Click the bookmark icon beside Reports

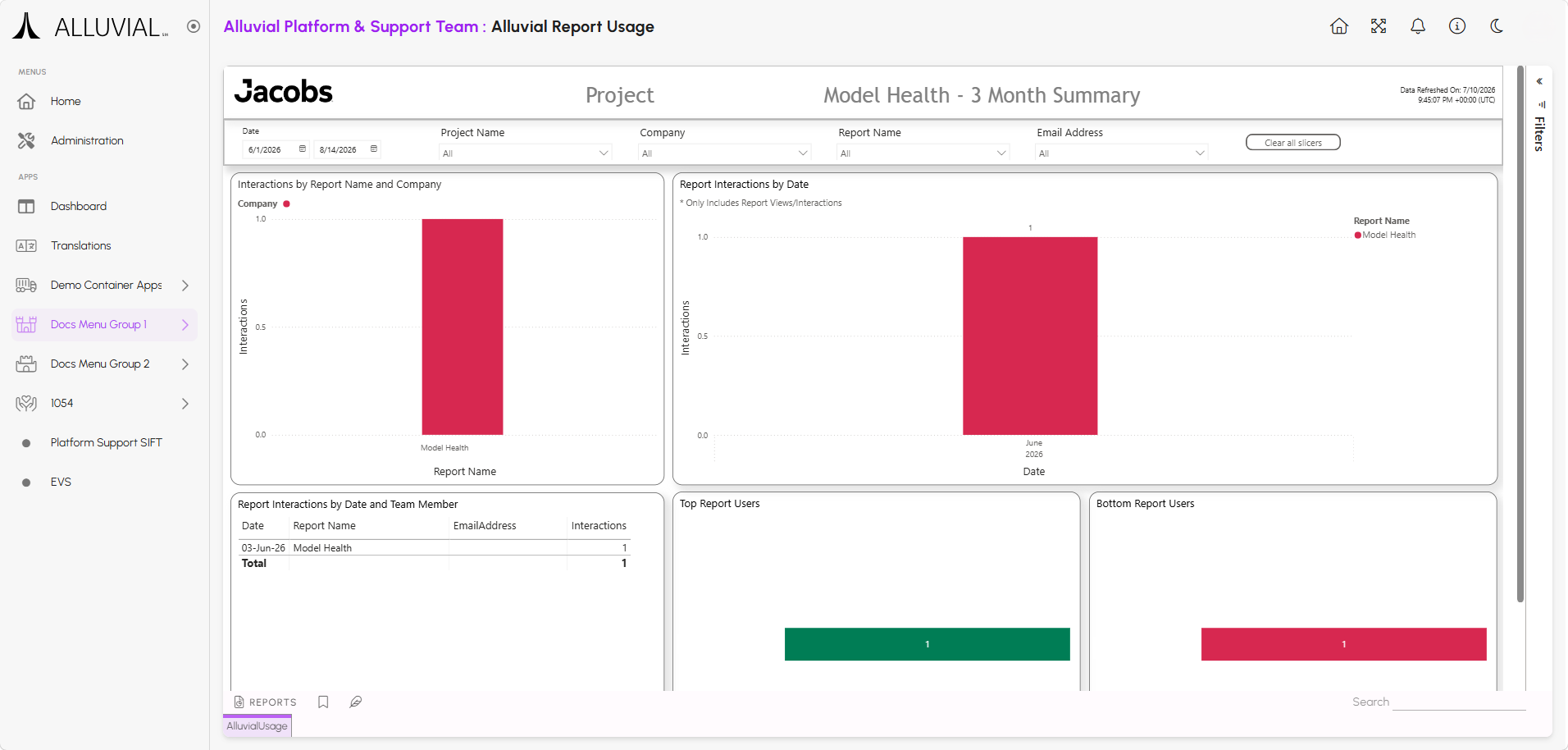pos(323,702)
